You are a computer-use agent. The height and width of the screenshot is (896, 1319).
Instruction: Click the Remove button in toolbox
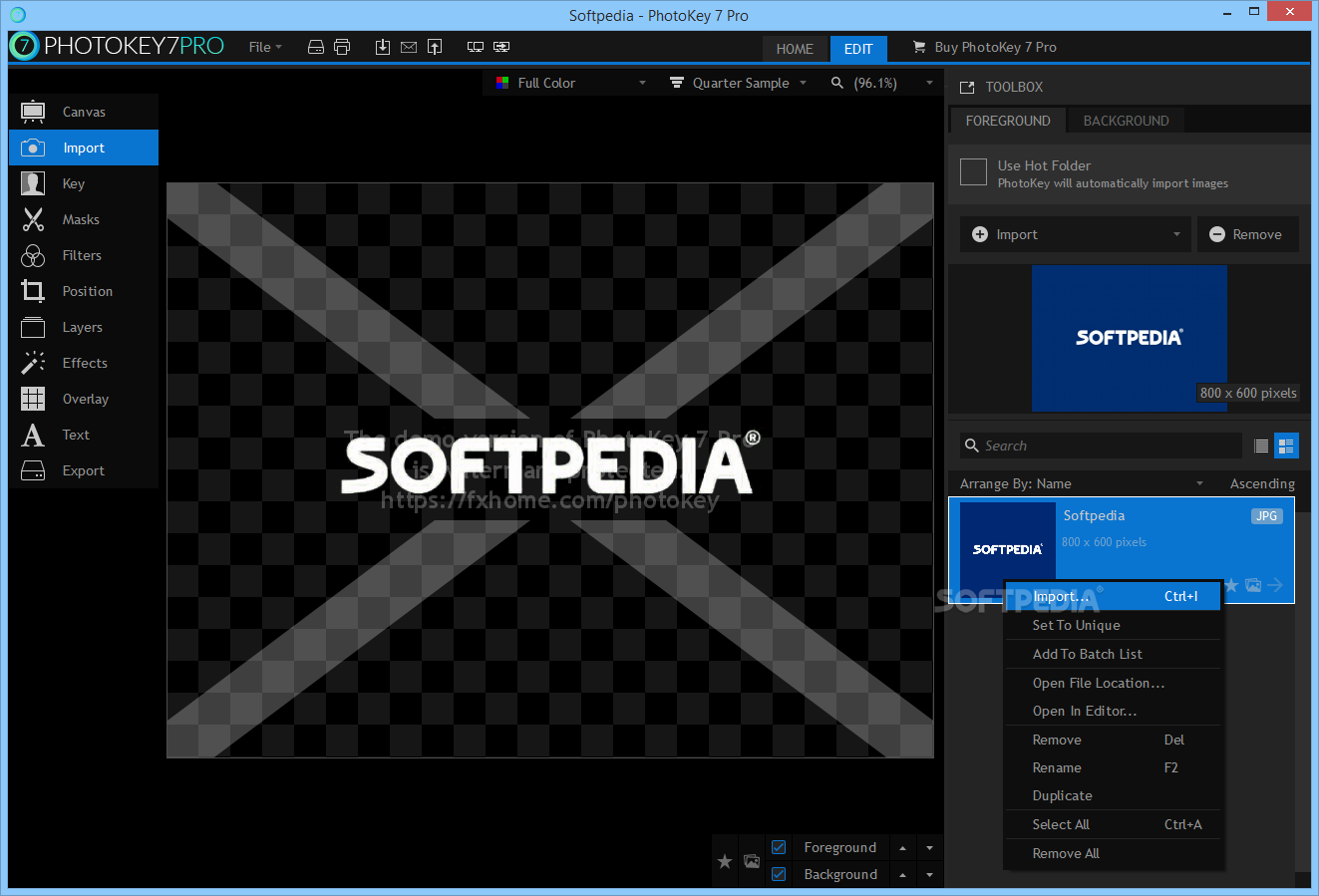tap(1247, 234)
